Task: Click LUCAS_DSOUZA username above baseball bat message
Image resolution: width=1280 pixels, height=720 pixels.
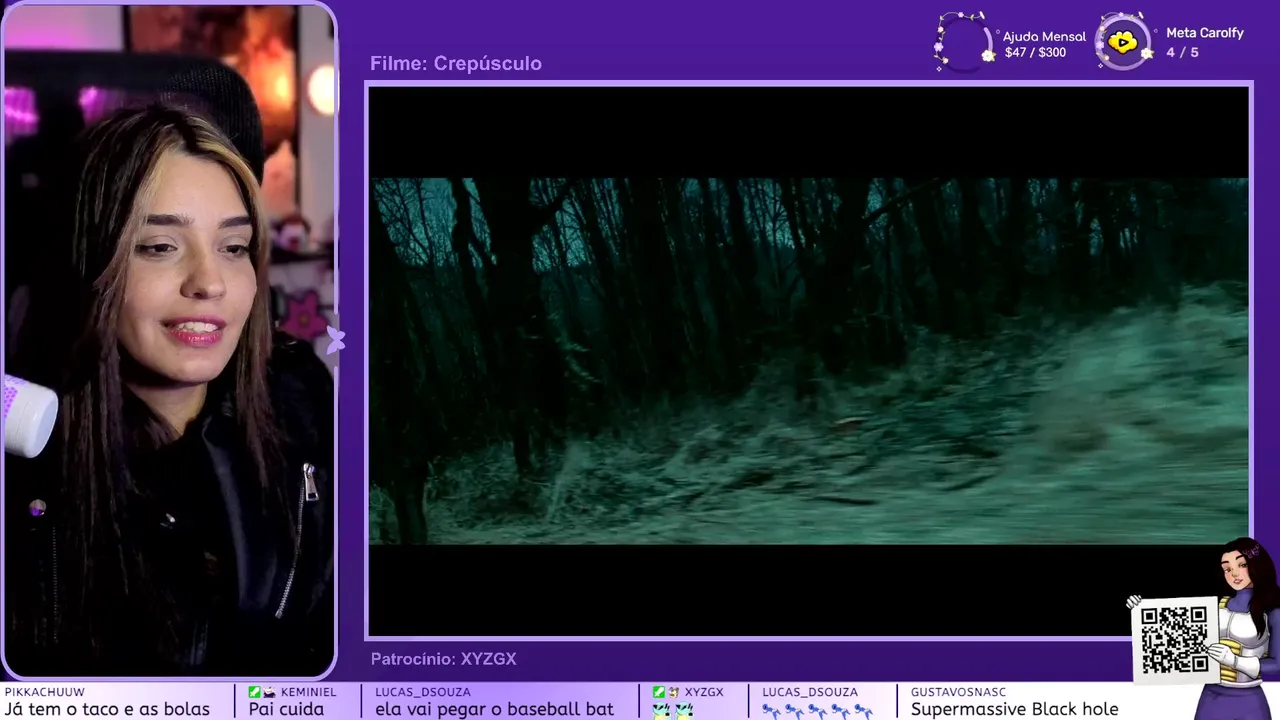Action: (x=423, y=692)
